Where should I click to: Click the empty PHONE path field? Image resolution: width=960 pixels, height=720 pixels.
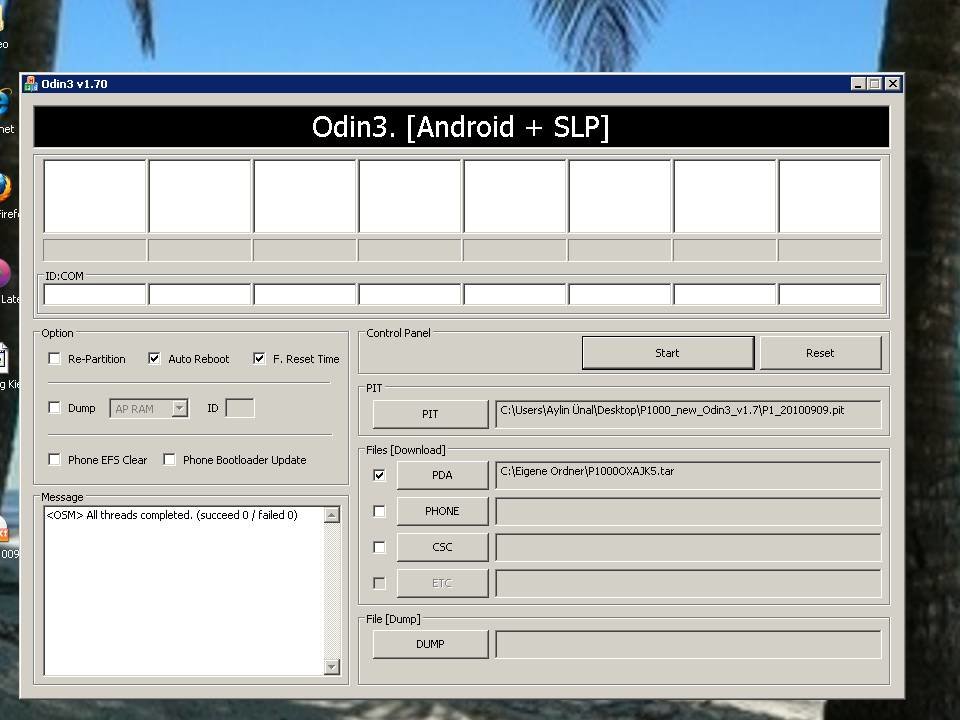(x=688, y=511)
